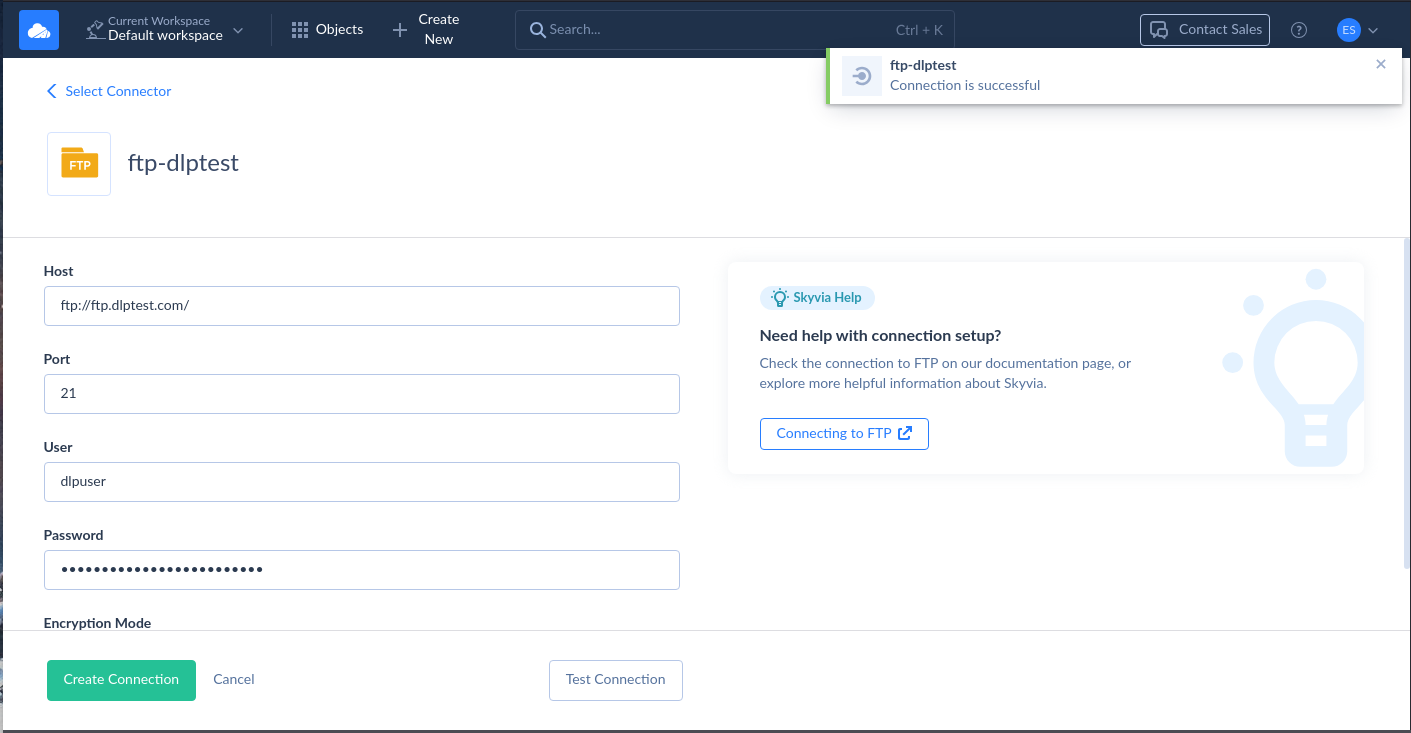Open the Connecting to FTP documentation link
Screen dimensions: 1411x733
click(844, 433)
